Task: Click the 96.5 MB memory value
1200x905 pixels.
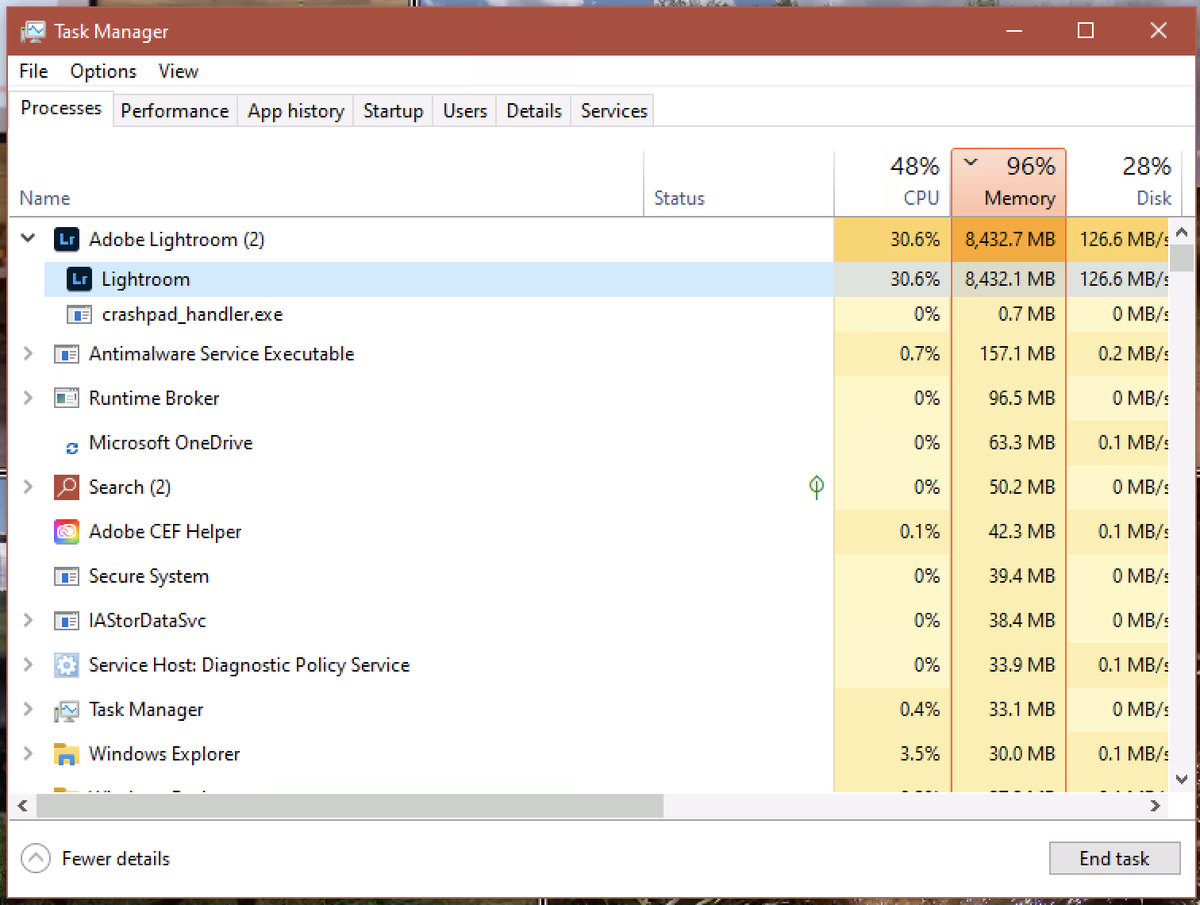Action: click(1023, 398)
